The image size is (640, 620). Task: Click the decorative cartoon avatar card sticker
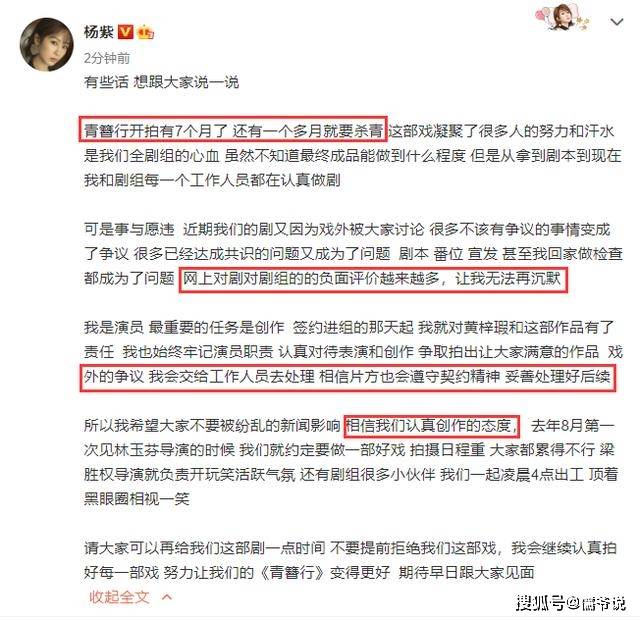coord(563,17)
